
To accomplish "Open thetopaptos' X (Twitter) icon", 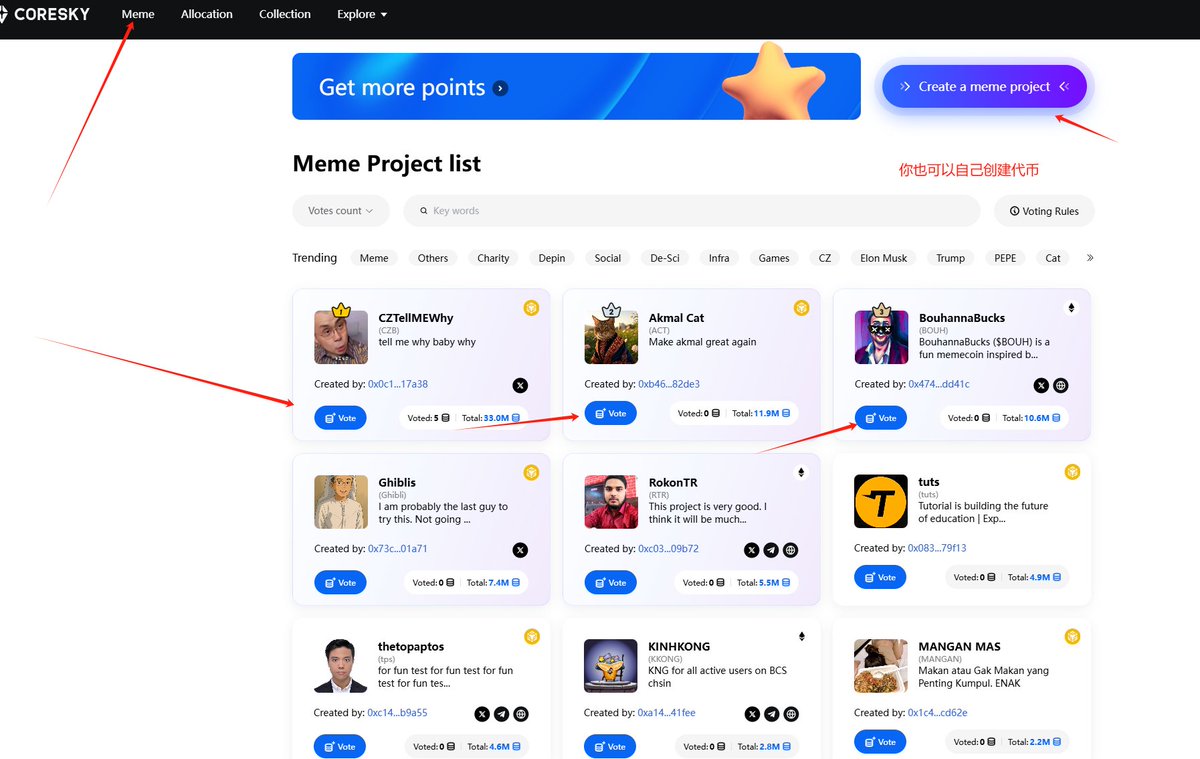I will [x=482, y=714].
